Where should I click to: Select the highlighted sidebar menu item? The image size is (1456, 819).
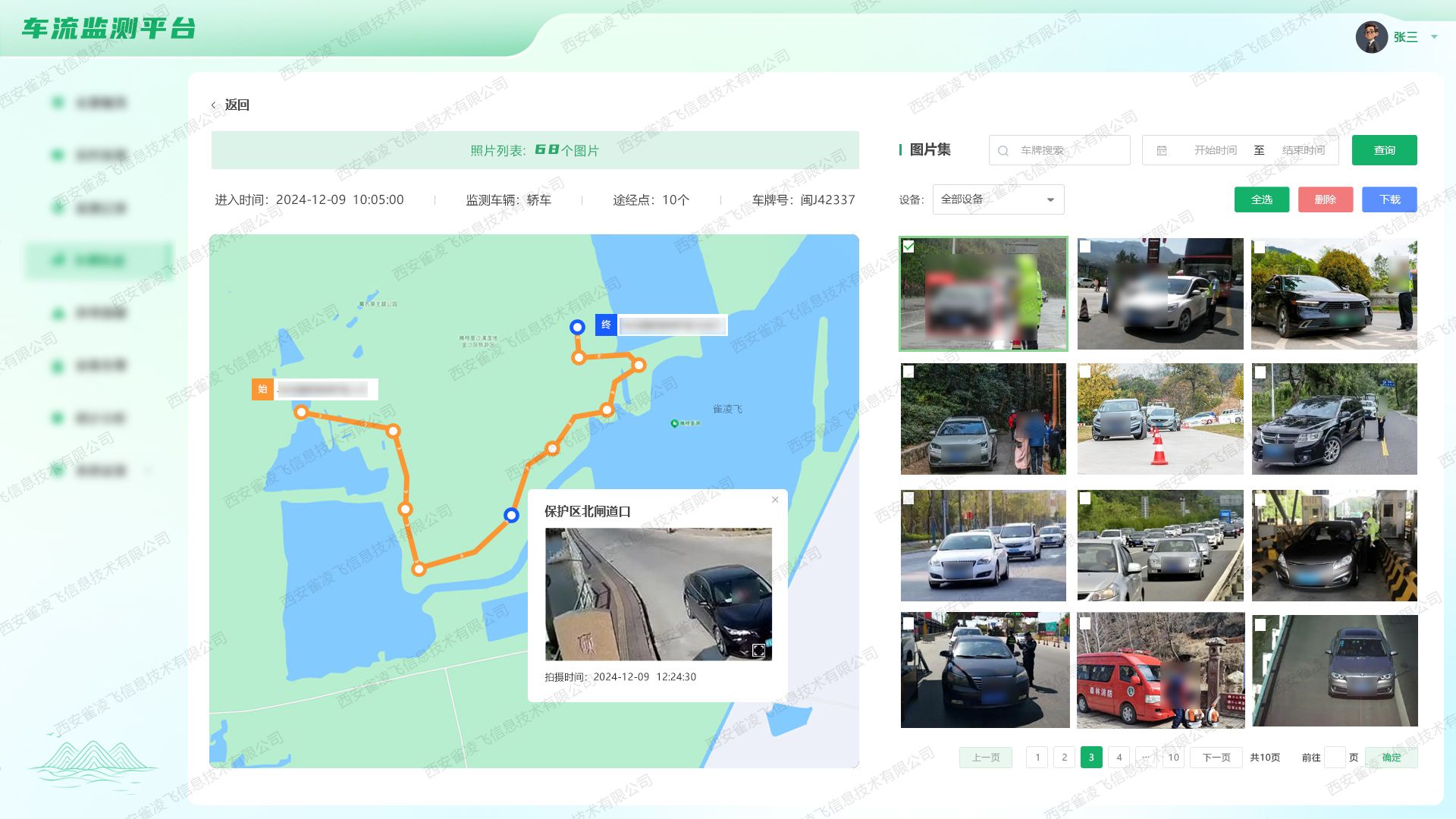point(99,260)
